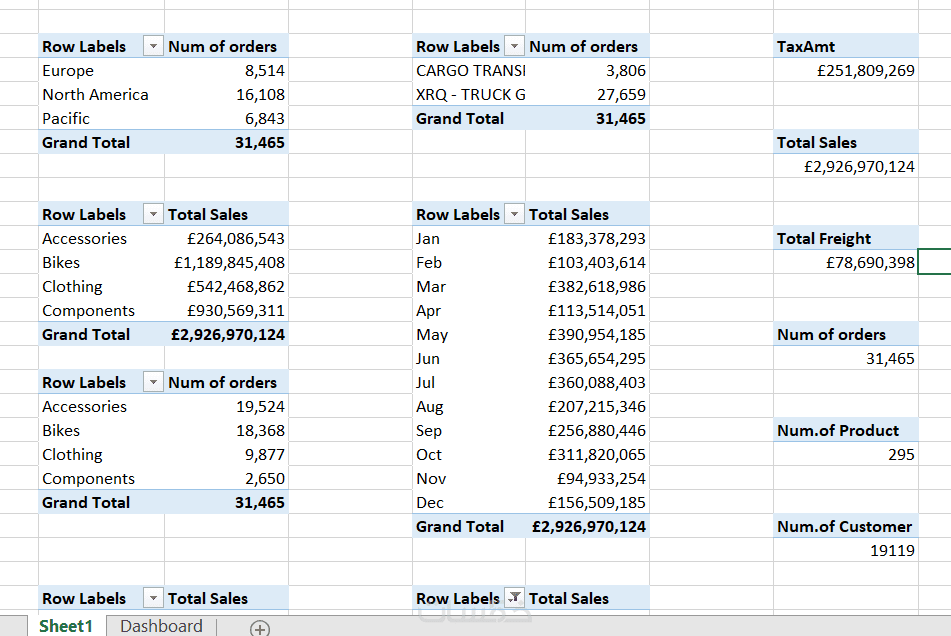The width and height of the screenshot is (951, 636).
Task: Select the North America row label cell
Action: pos(95,95)
